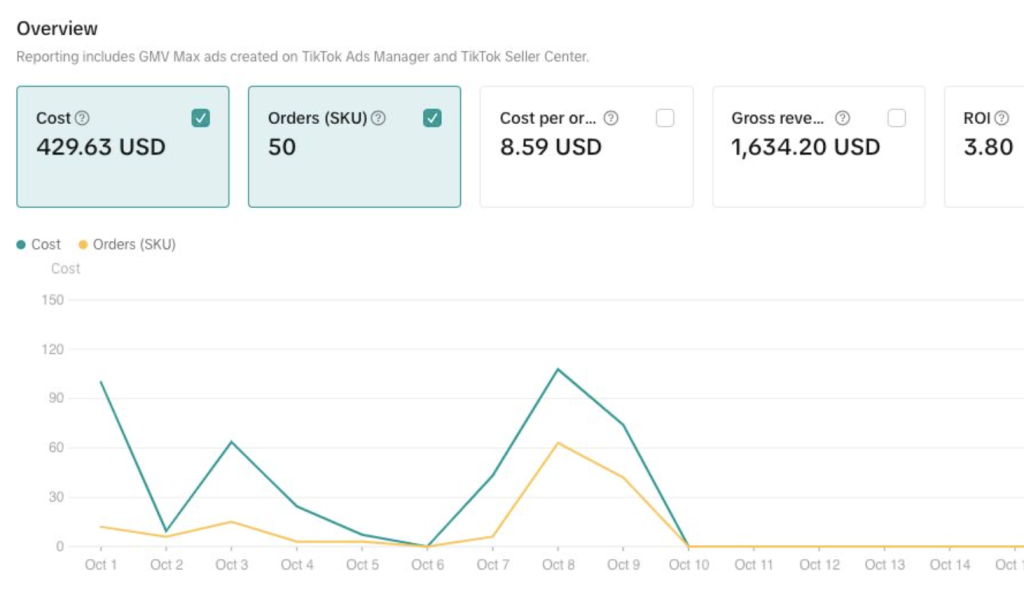Select the Gross revenue 1,634.20 USD card

click(805, 160)
